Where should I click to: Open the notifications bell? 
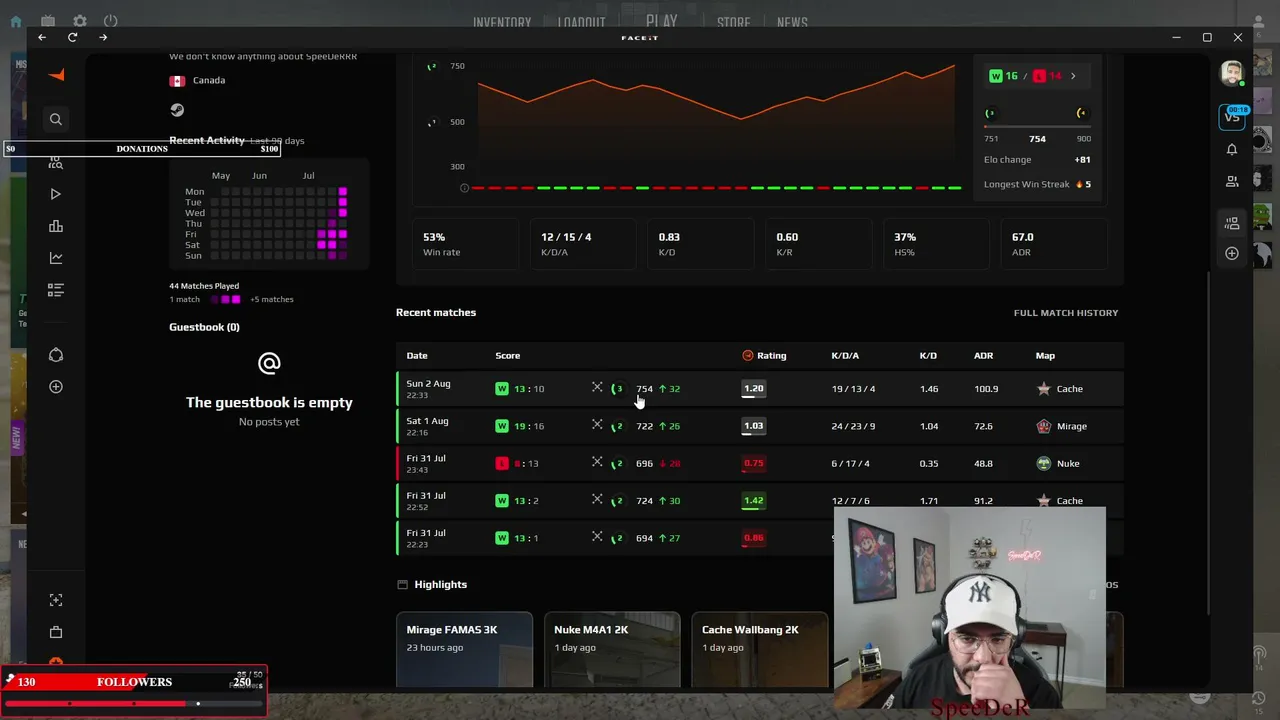click(x=1232, y=149)
